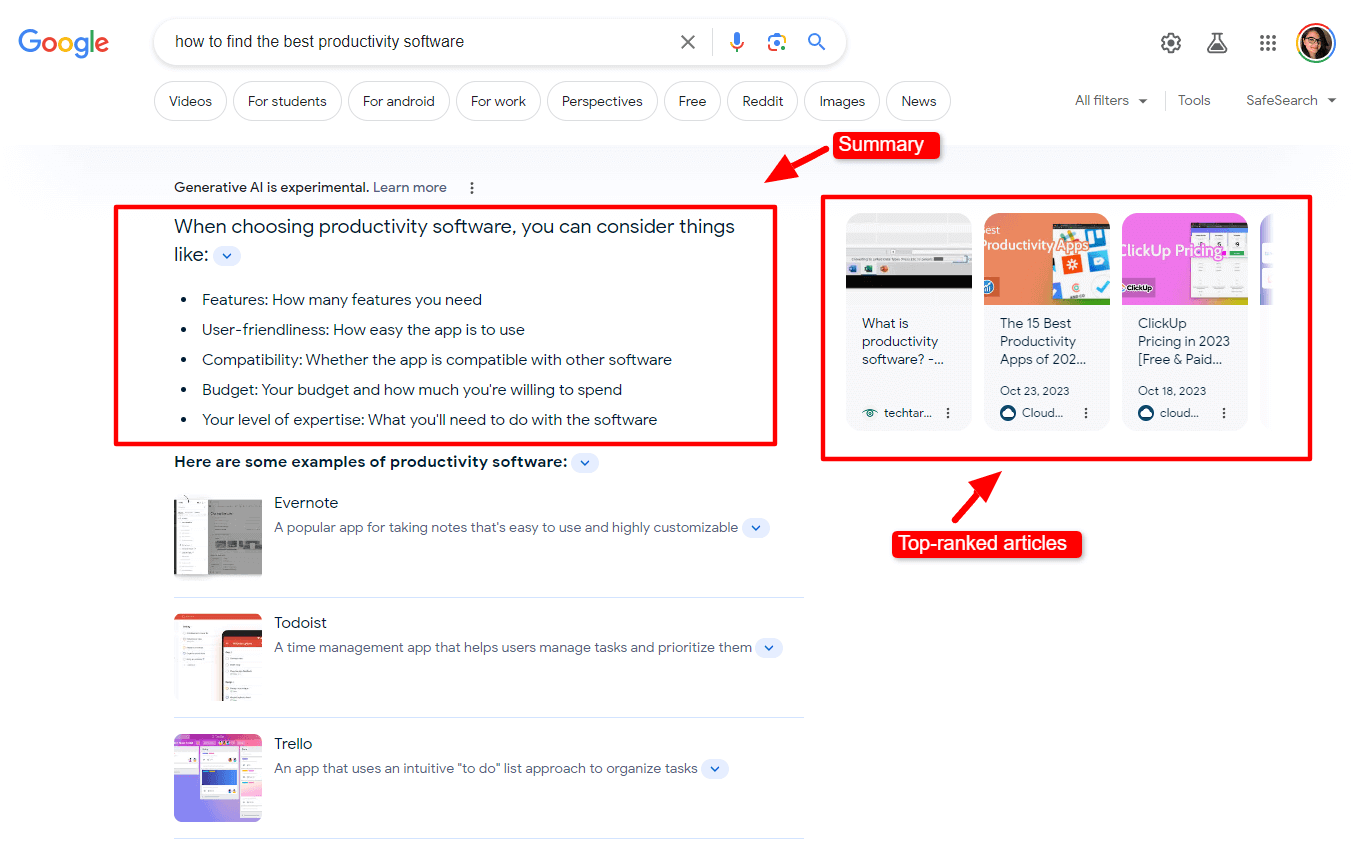Open the Google account profile avatar
This screenshot has height=845, width=1357.
point(1316,43)
